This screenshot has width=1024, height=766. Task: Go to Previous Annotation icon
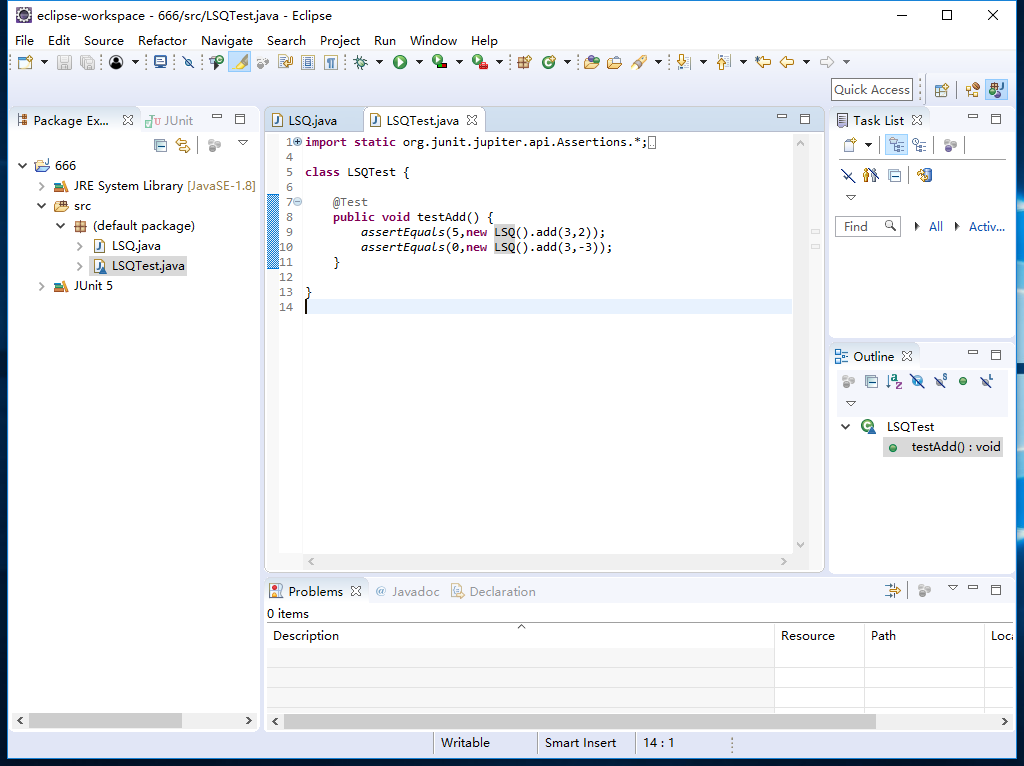tap(723, 62)
